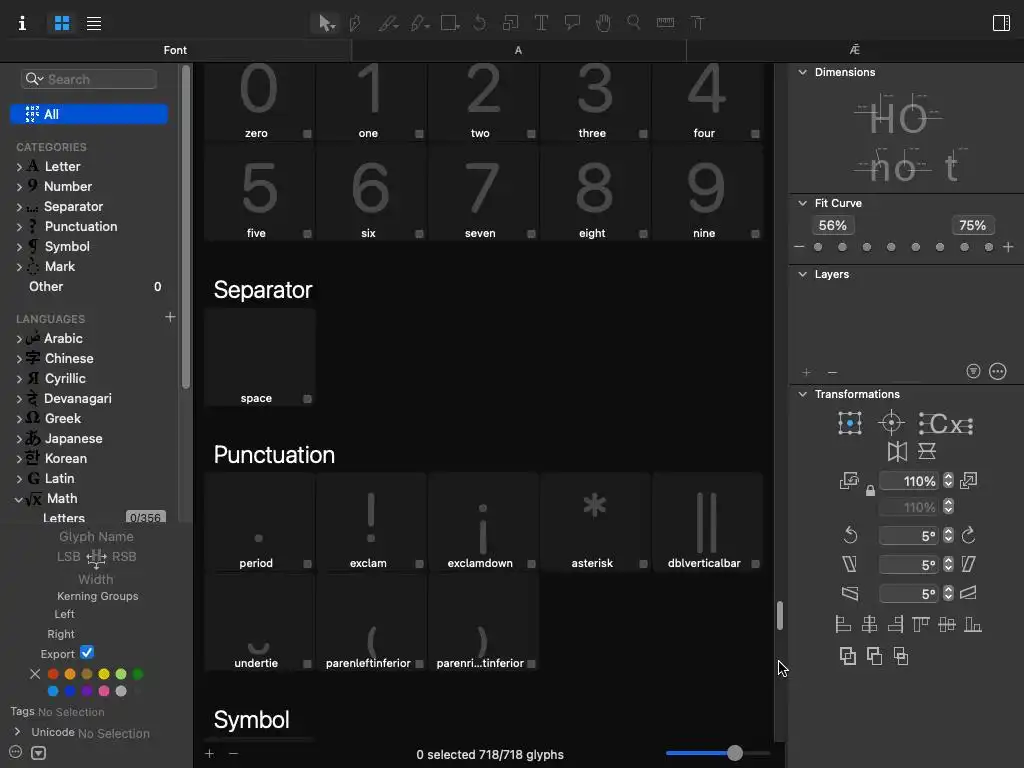The image size is (1024, 768).
Task: Add a new language filter
Action: [x=170, y=317]
